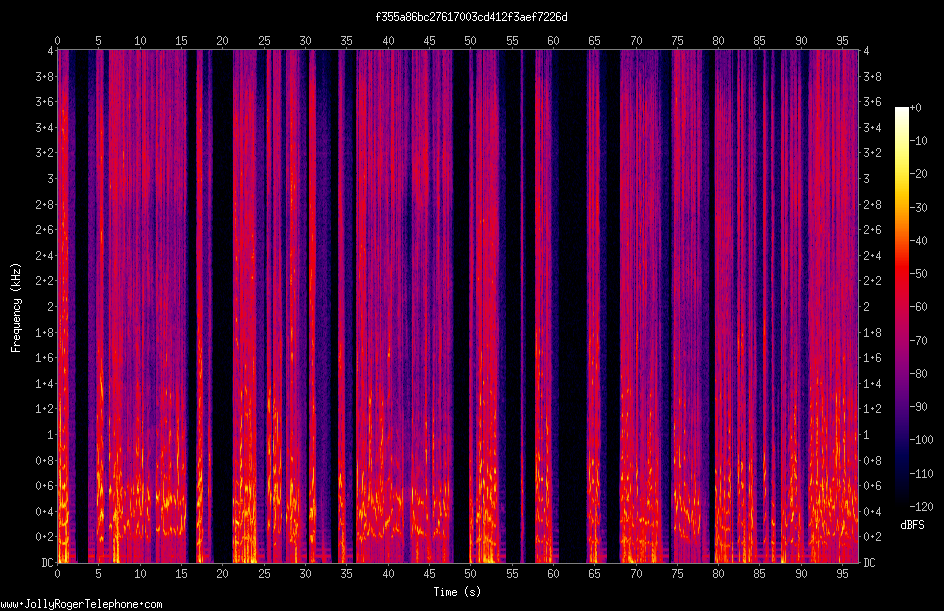Image resolution: width=944 pixels, height=611 pixels.
Task: Click the '20' tick on the top time axis
Action: point(222,41)
